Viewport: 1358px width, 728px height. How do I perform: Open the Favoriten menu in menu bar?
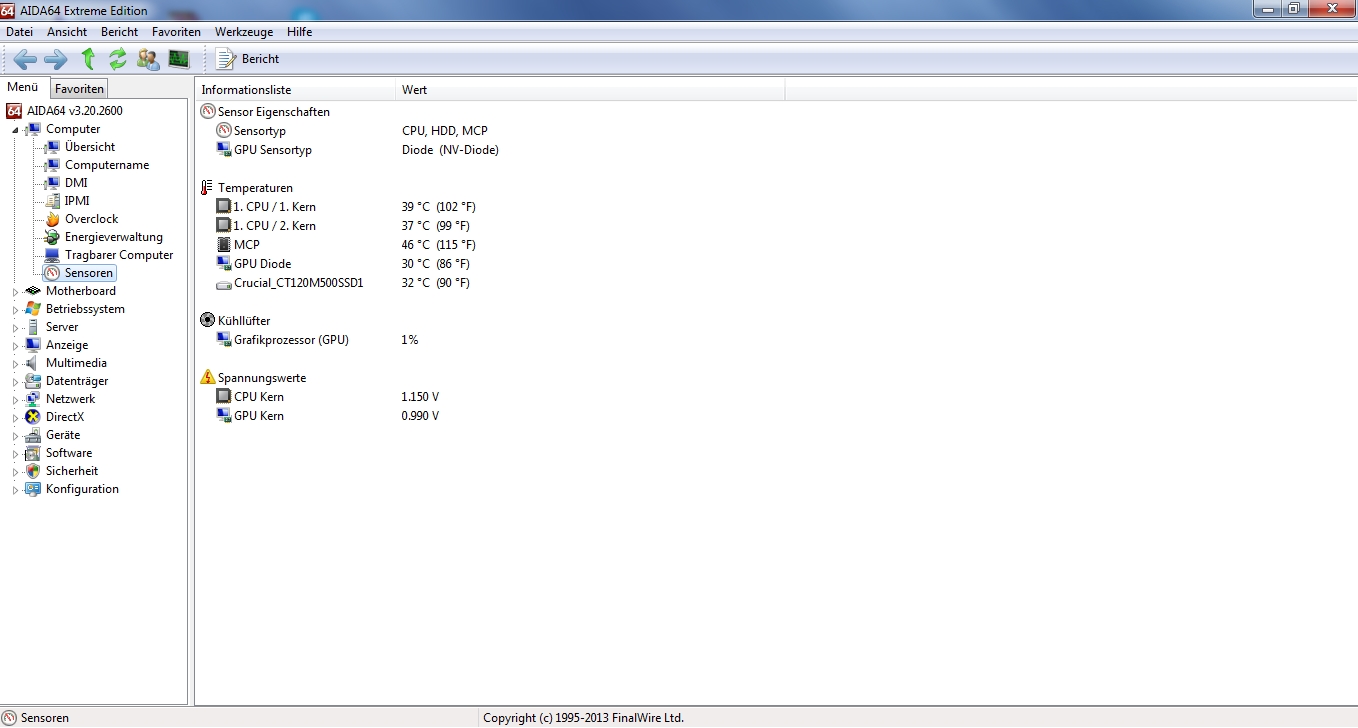[x=176, y=32]
